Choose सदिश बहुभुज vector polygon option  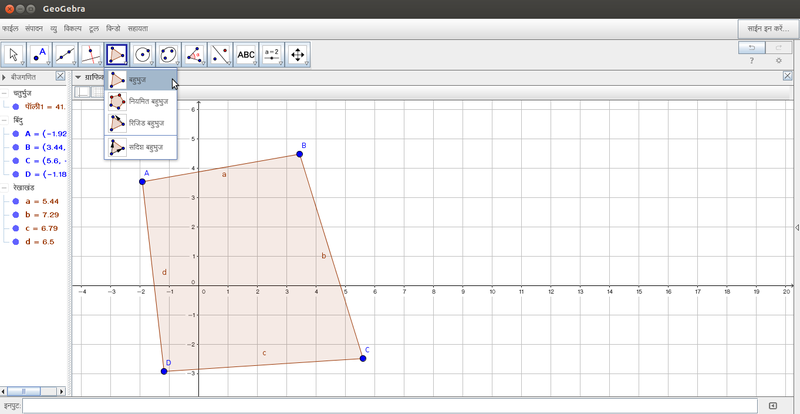click(x=141, y=148)
